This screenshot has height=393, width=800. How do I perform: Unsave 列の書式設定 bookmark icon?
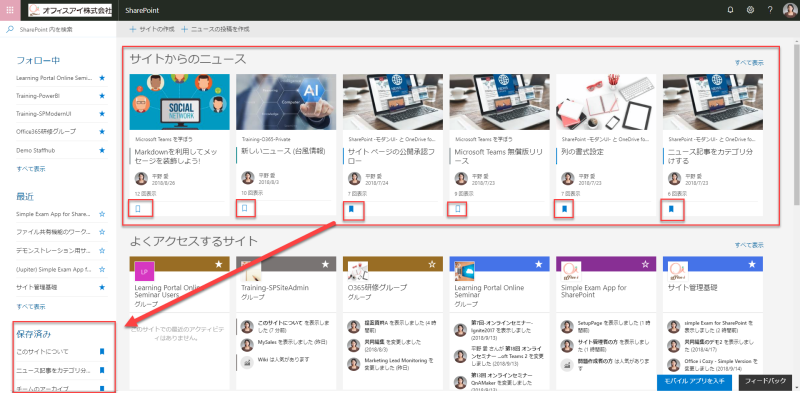[x=564, y=209]
